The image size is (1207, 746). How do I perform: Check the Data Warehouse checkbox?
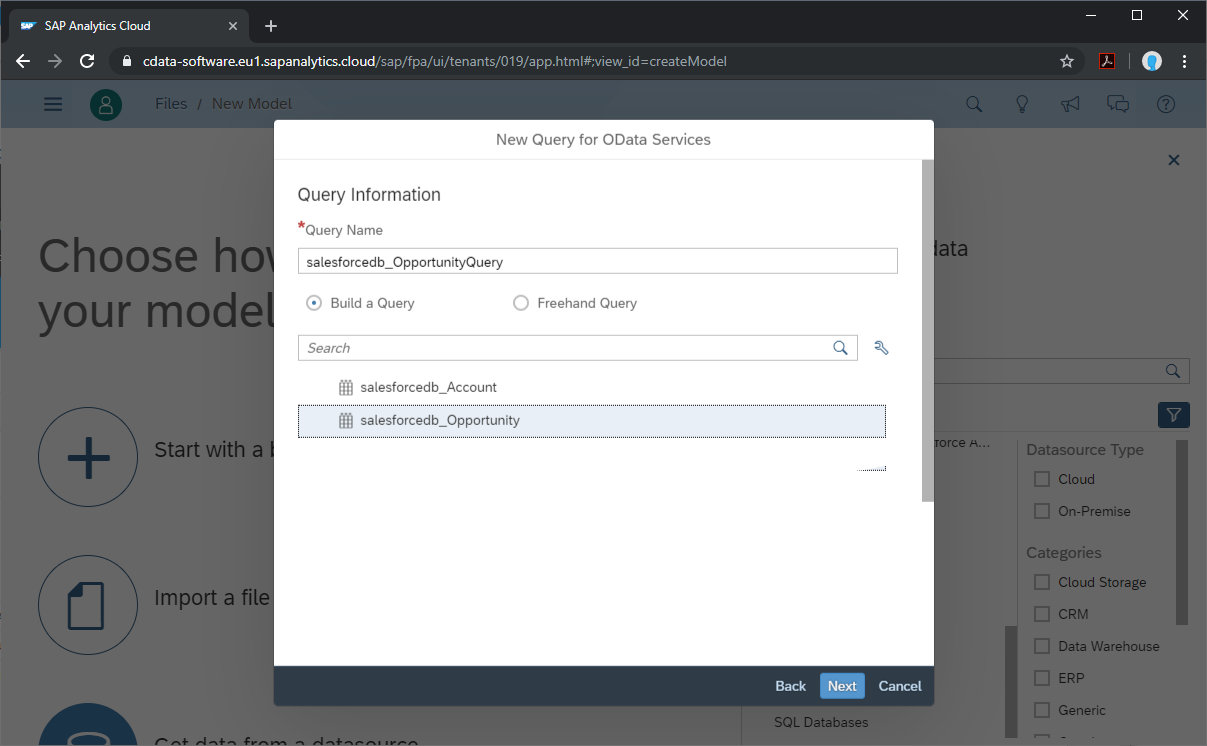(1040, 645)
